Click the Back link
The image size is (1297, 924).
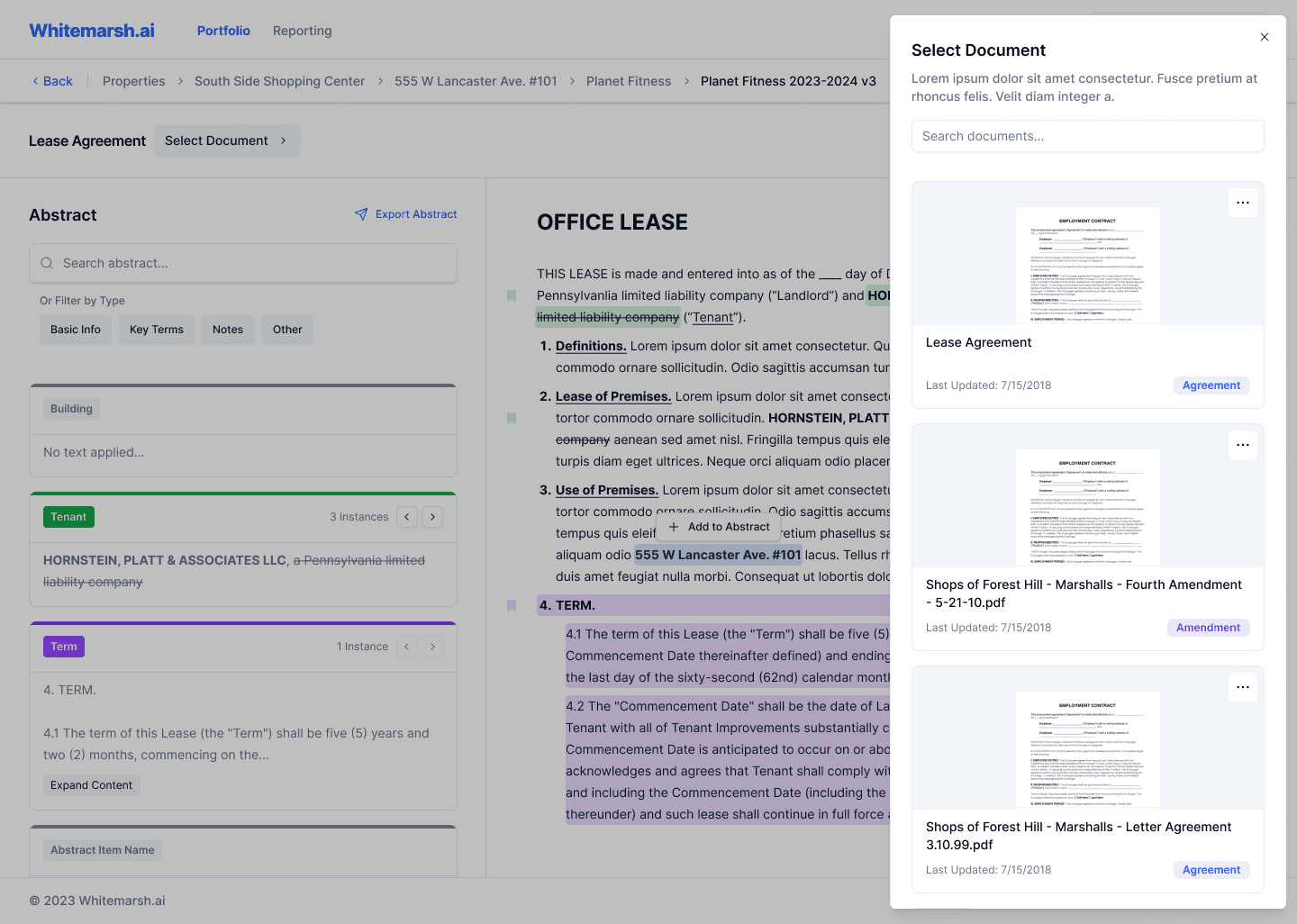(52, 81)
